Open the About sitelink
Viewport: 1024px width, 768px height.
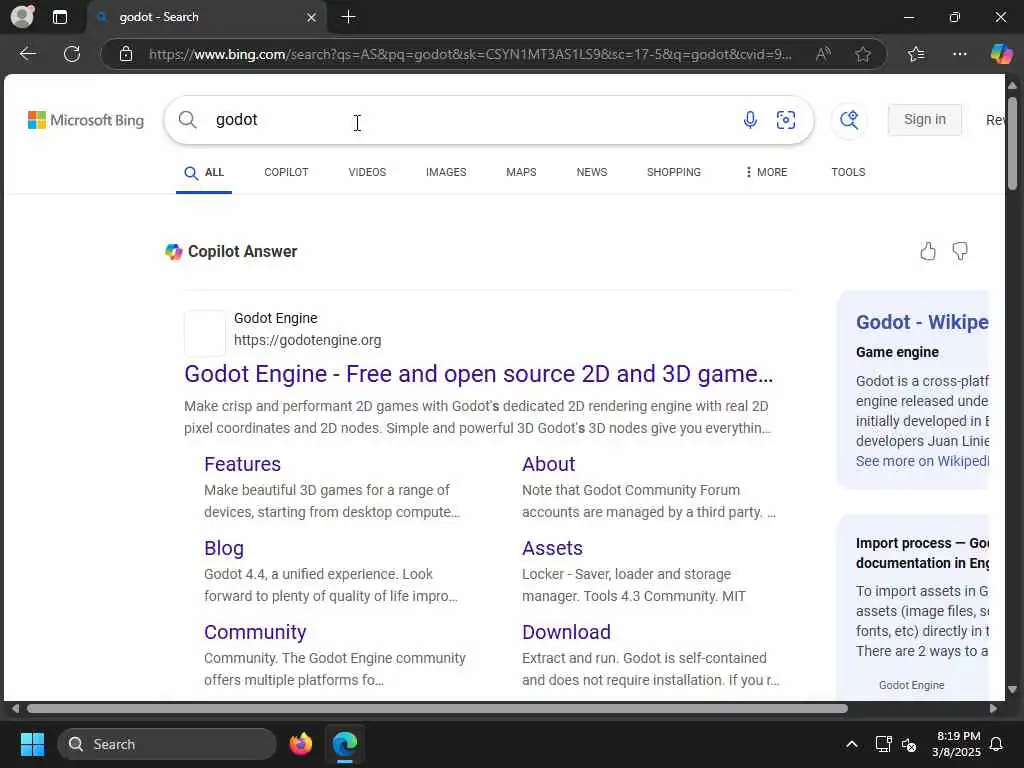549,464
